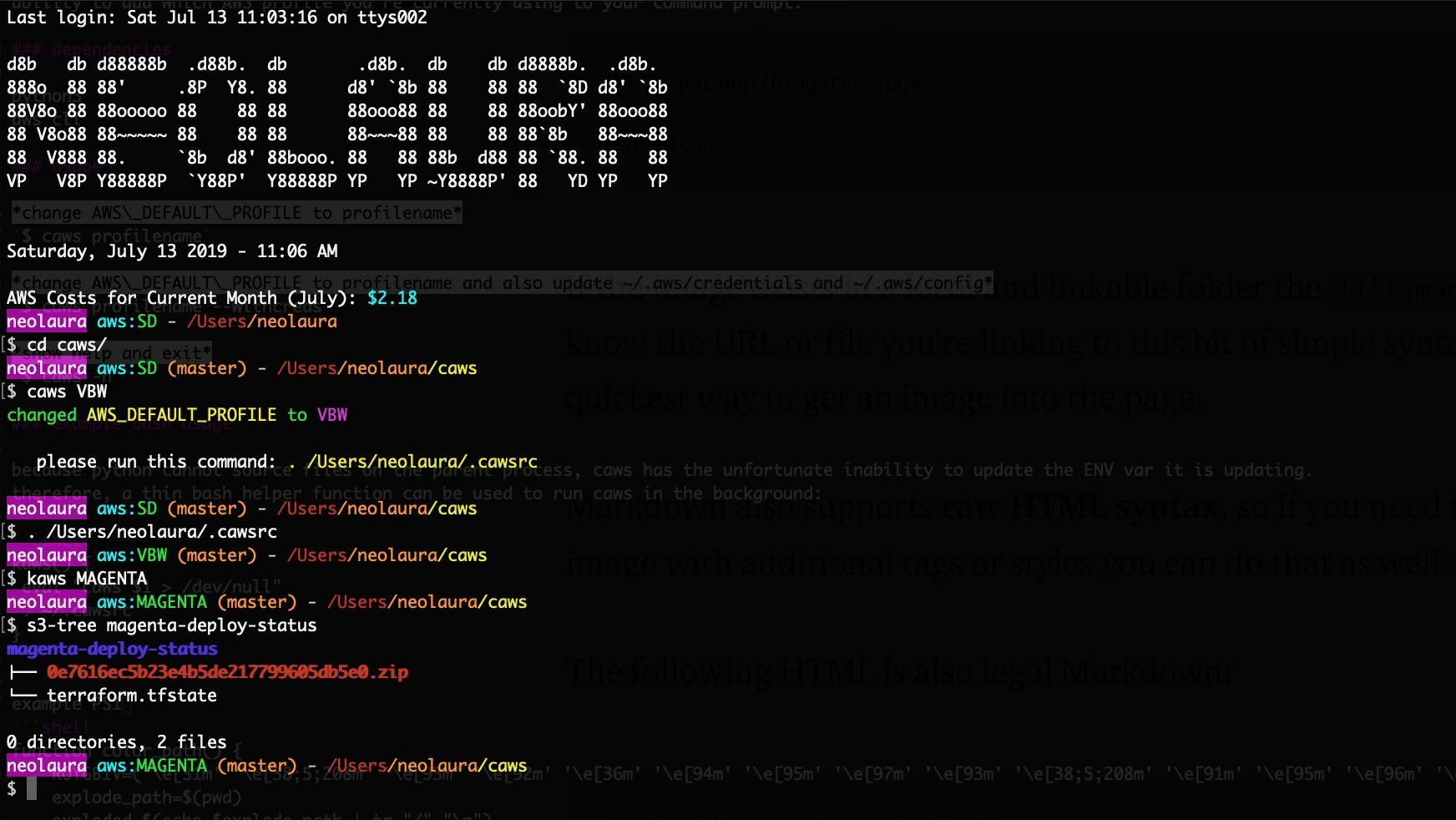The height and width of the screenshot is (820, 1456).
Task: Click the "0 directories, 2 files" summary
Action: pos(117,742)
